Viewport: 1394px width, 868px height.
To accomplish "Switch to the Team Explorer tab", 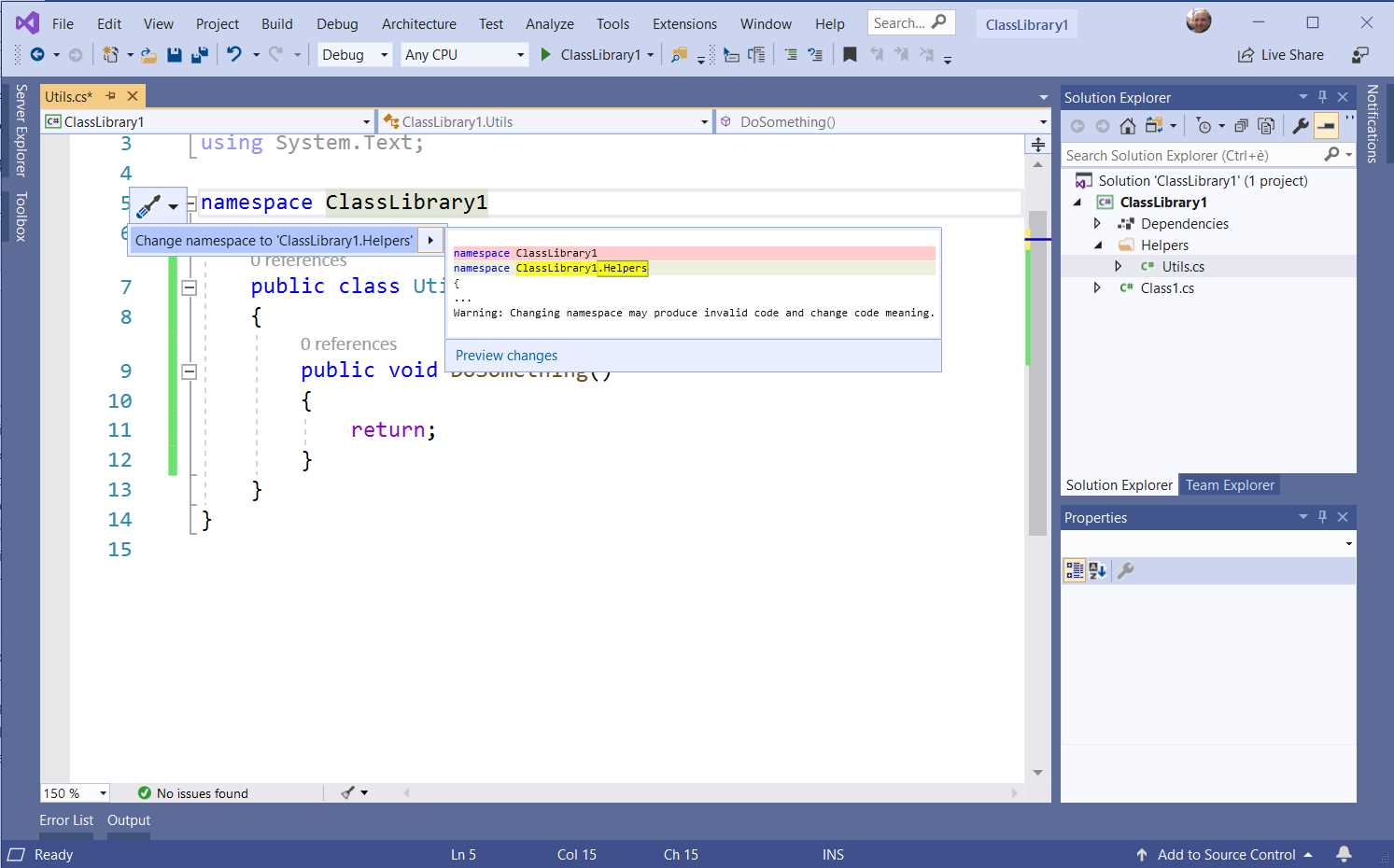I will click(x=1229, y=484).
